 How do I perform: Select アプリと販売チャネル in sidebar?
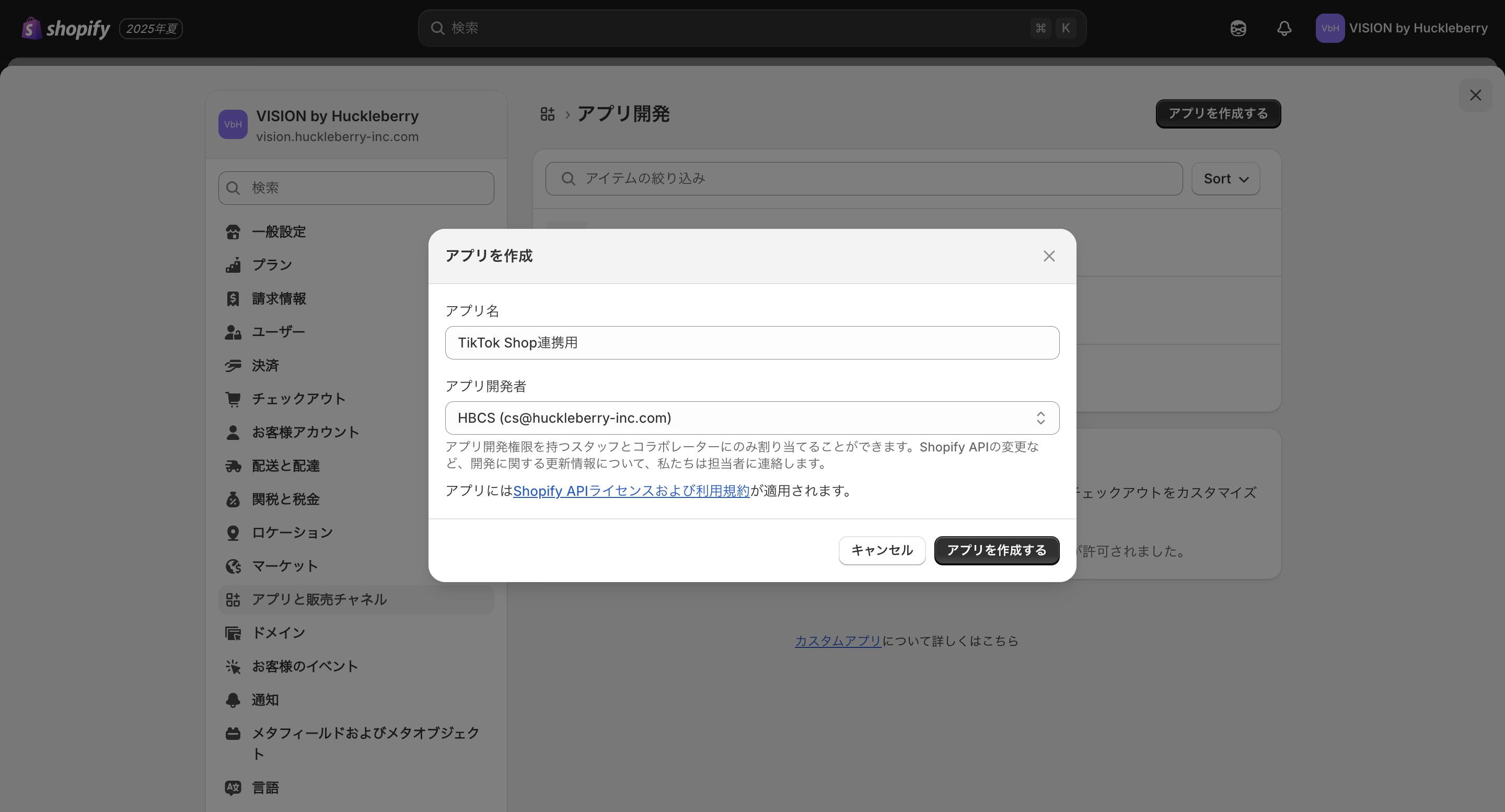click(356, 600)
